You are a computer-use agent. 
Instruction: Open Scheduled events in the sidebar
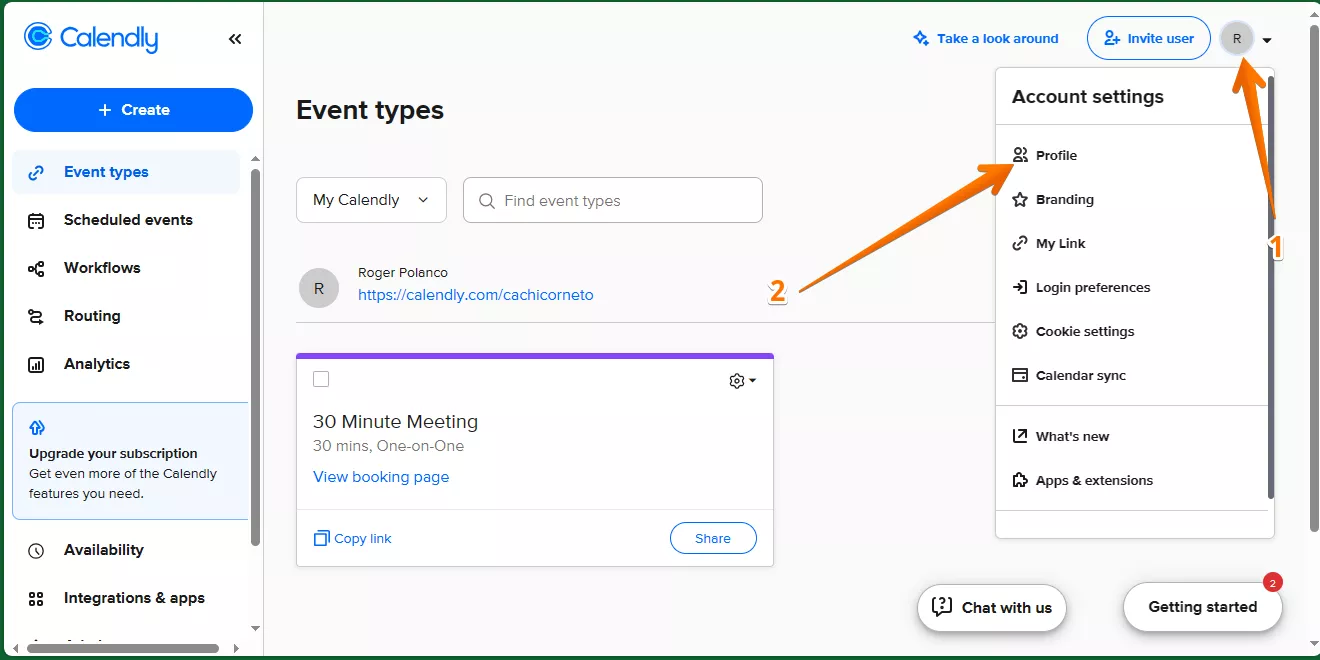126,220
